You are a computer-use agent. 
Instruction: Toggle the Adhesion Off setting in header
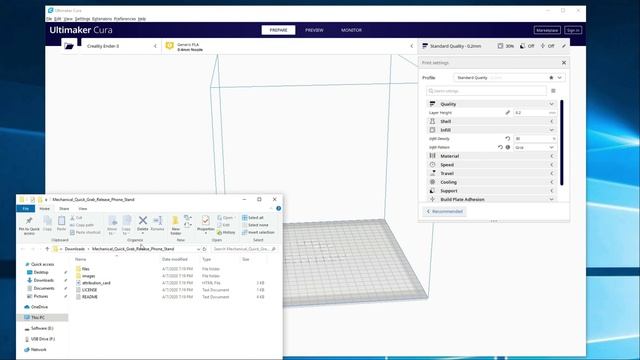tap(547, 46)
